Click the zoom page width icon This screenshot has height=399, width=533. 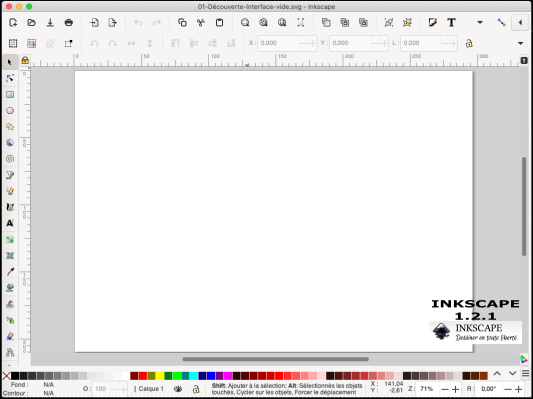300,23
